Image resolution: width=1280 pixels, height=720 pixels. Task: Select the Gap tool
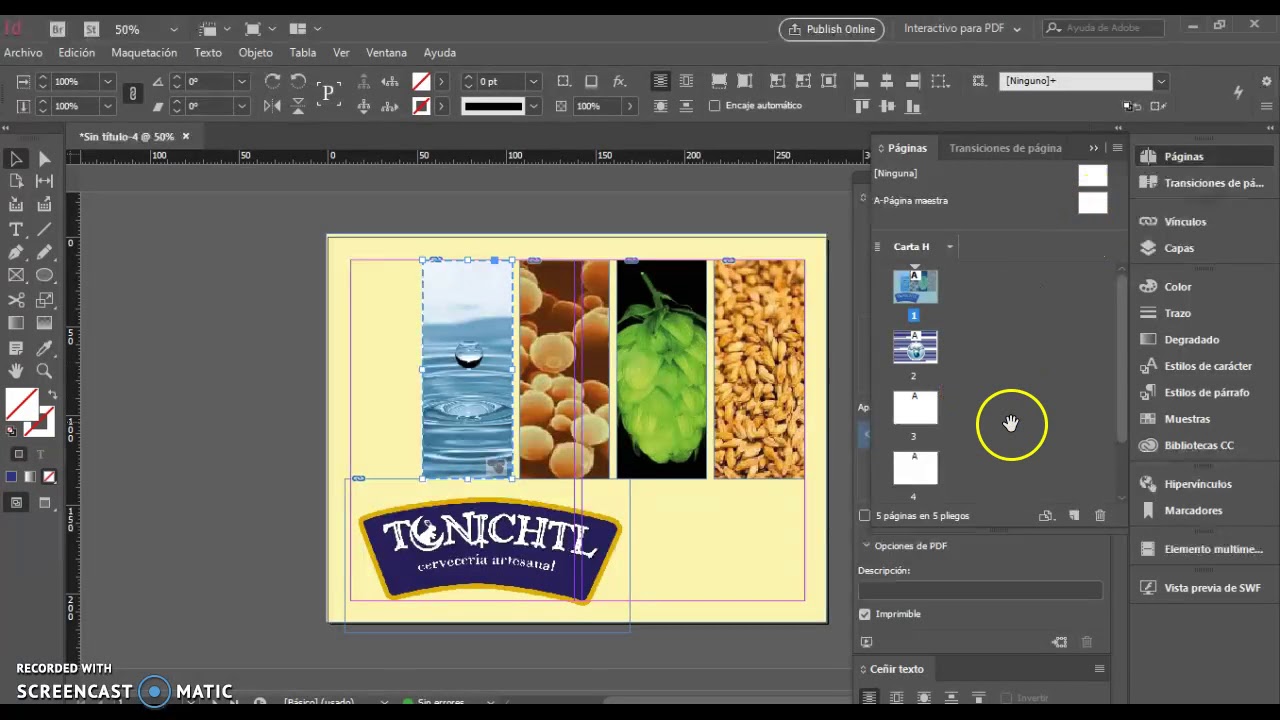[44, 181]
